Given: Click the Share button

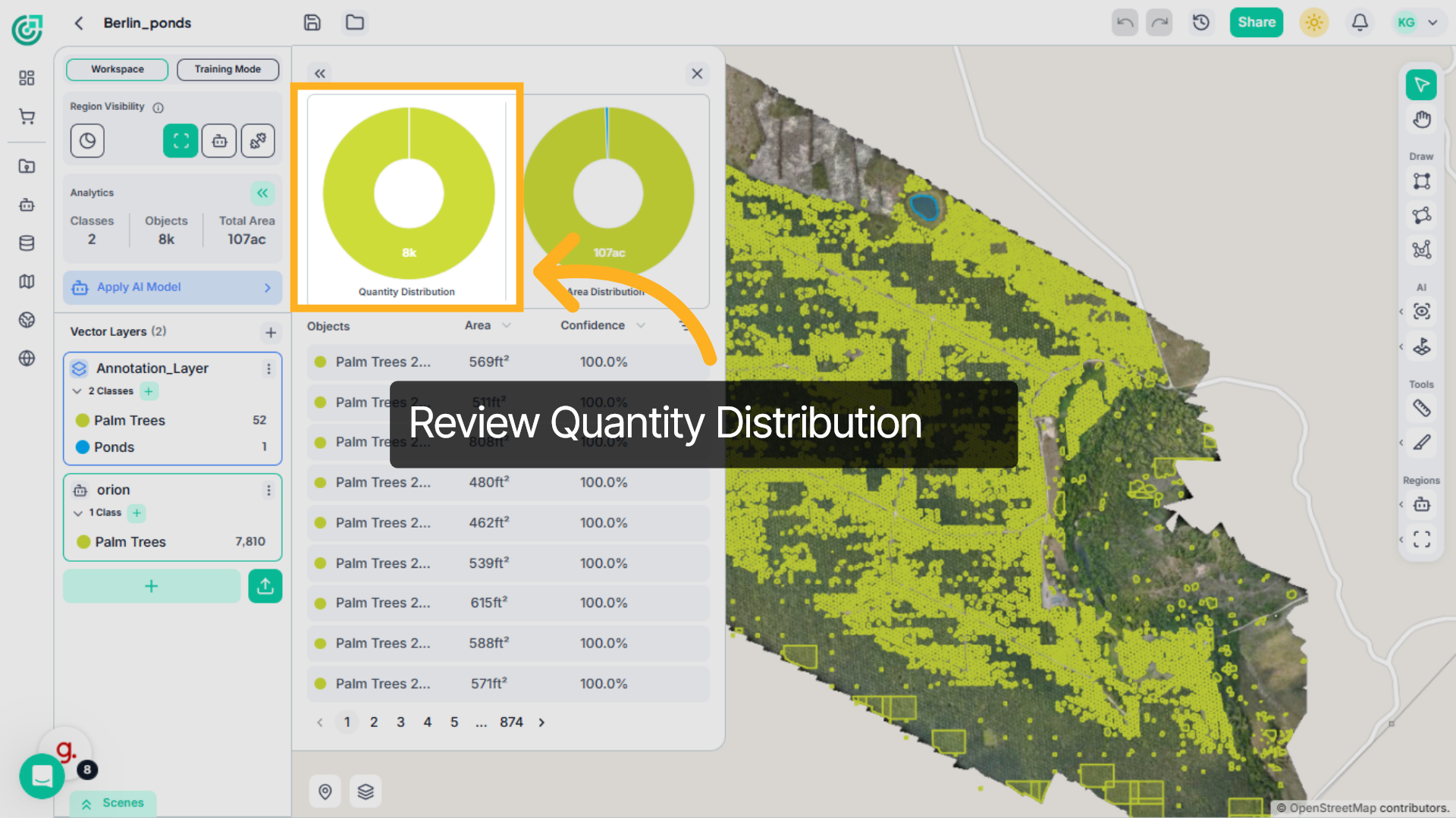Looking at the screenshot, I should pos(1257,23).
